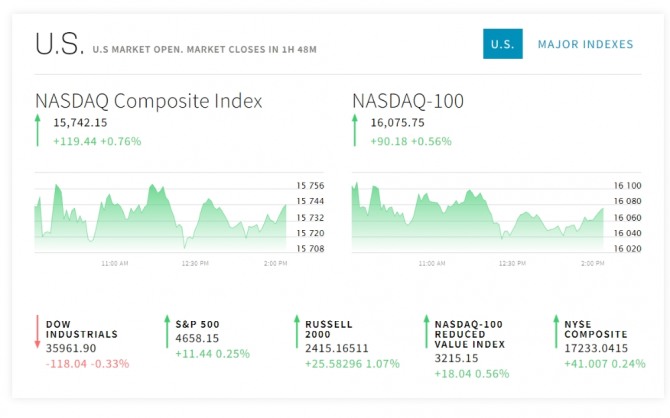
Task: Click the NASDAQ Composite Index area chart
Action: [x=160, y=215]
